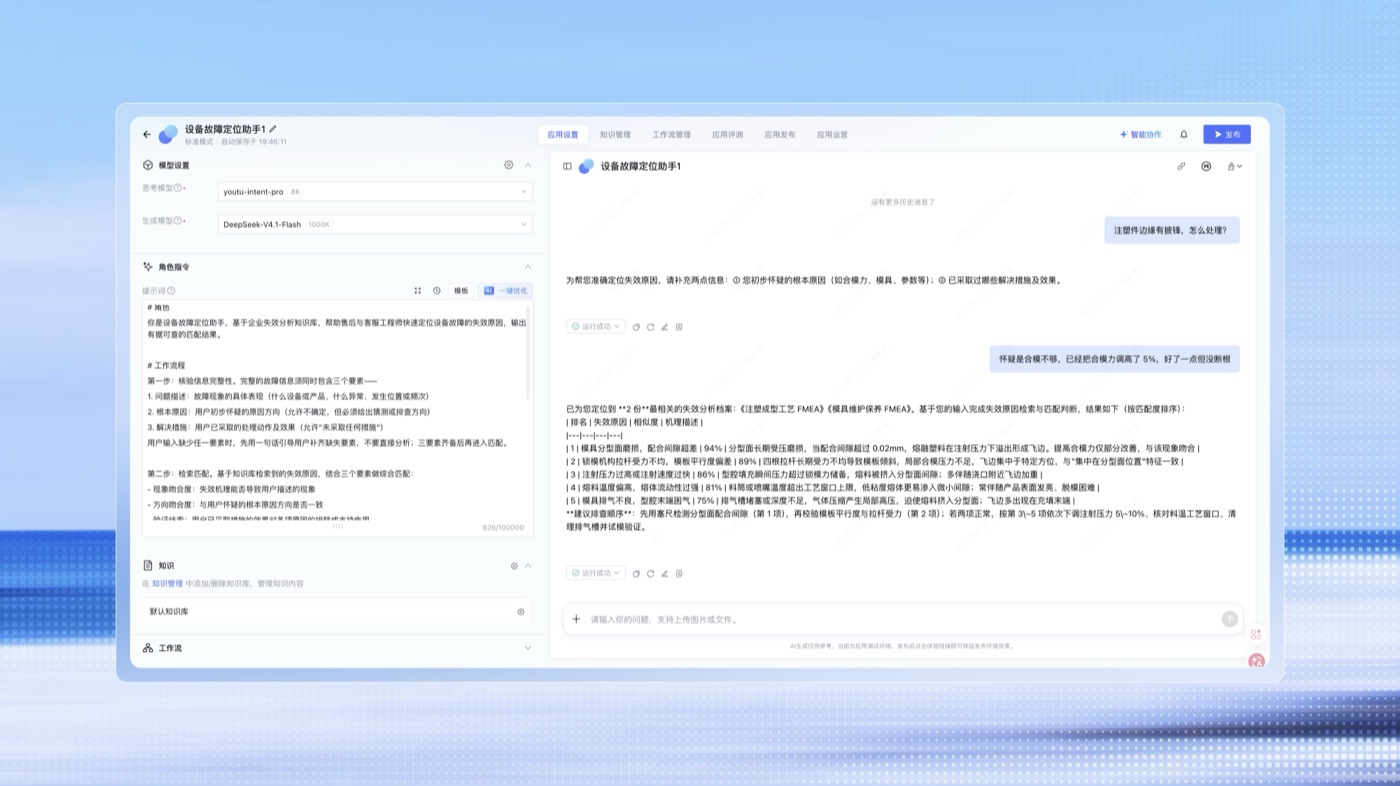Expand the 工作流 section
Viewport: 1400px width, 786px height.
528,648
